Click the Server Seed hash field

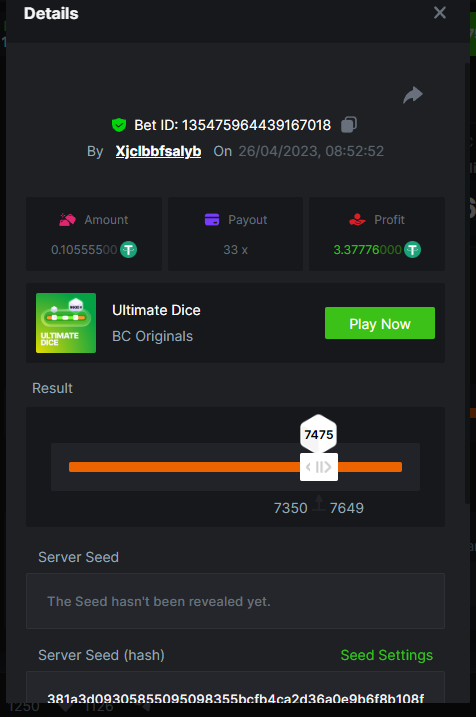point(235,687)
